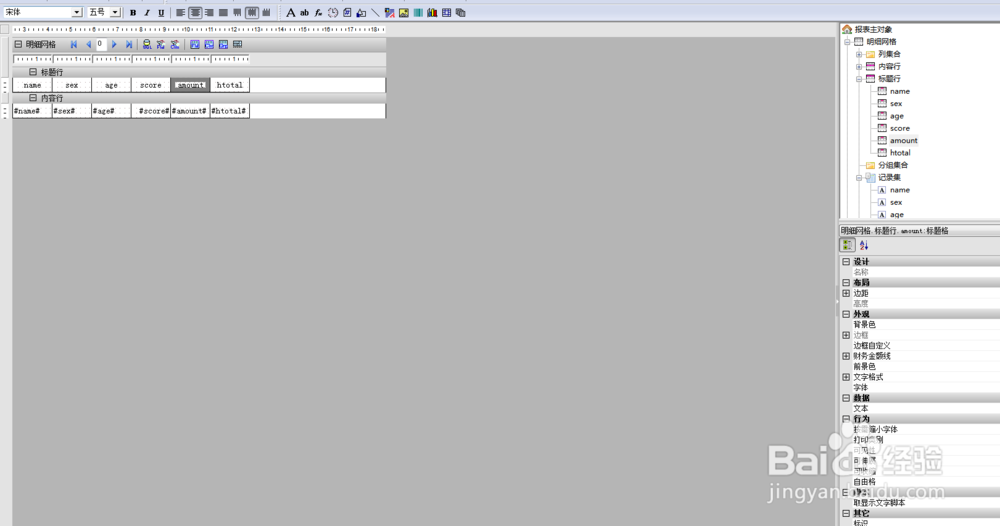Collapse the 内容行 band in designer

(x=33, y=98)
